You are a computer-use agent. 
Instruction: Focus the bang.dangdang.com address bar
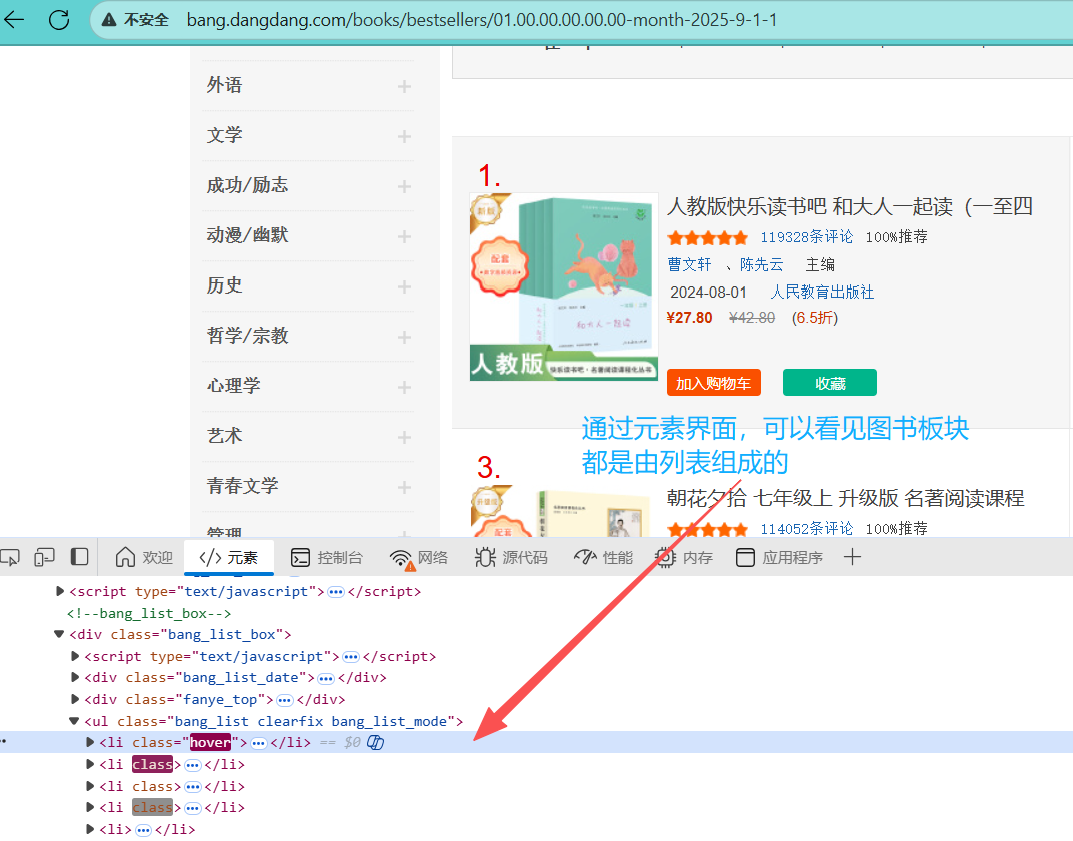[482, 20]
